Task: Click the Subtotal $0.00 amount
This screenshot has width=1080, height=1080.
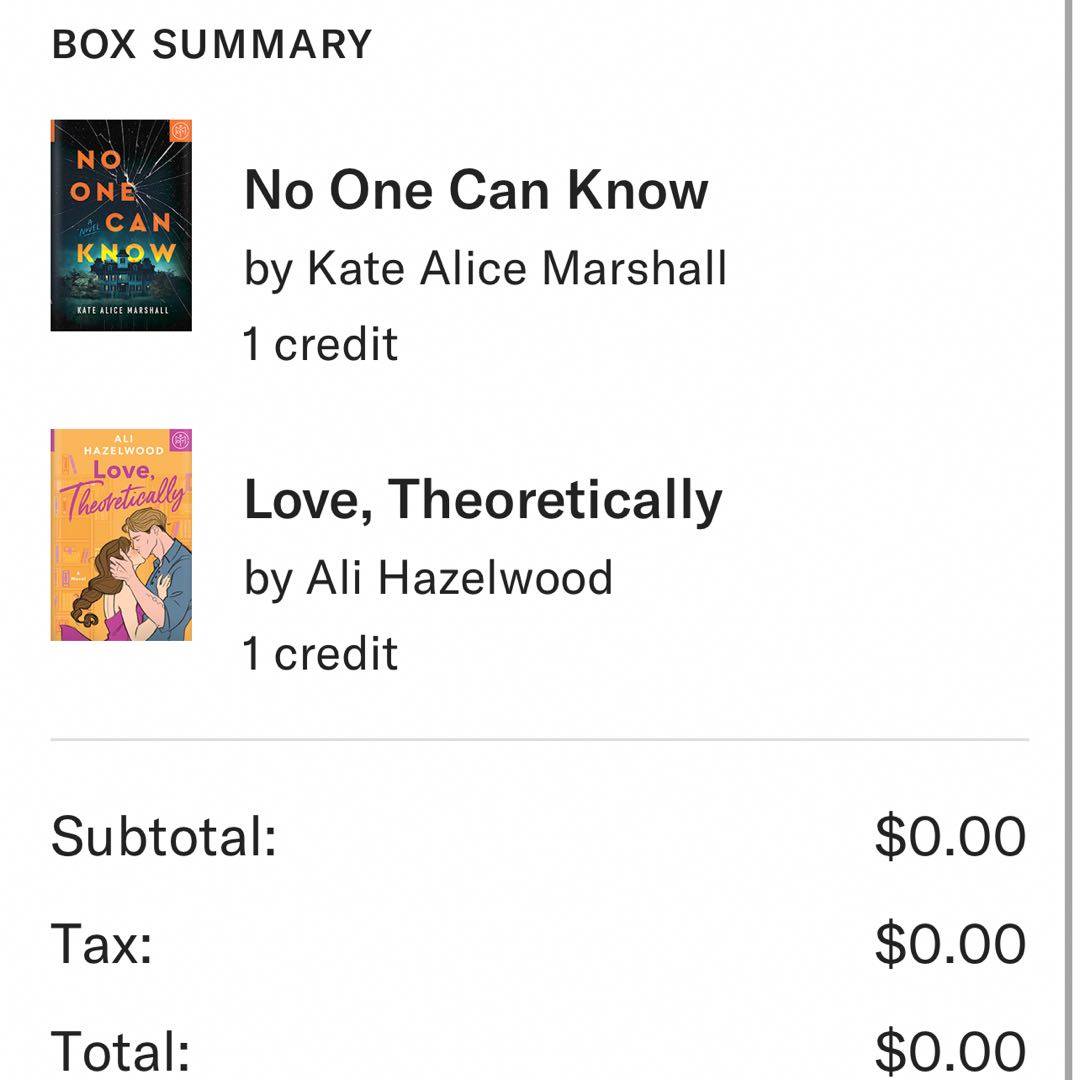Action: (x=950, y=836)
